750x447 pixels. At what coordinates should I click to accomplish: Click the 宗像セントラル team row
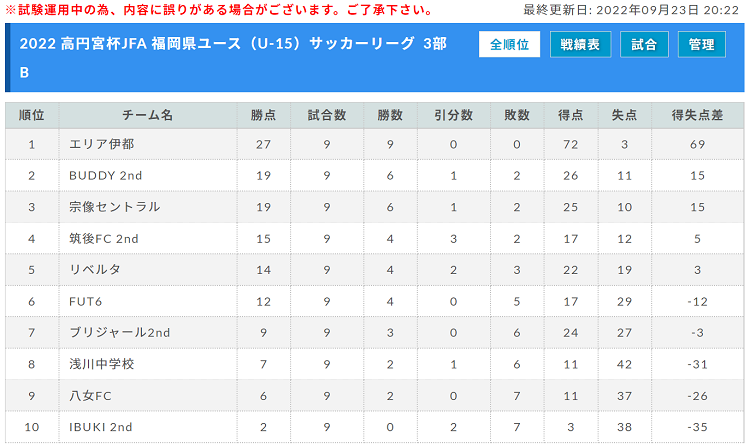(375, 207)
